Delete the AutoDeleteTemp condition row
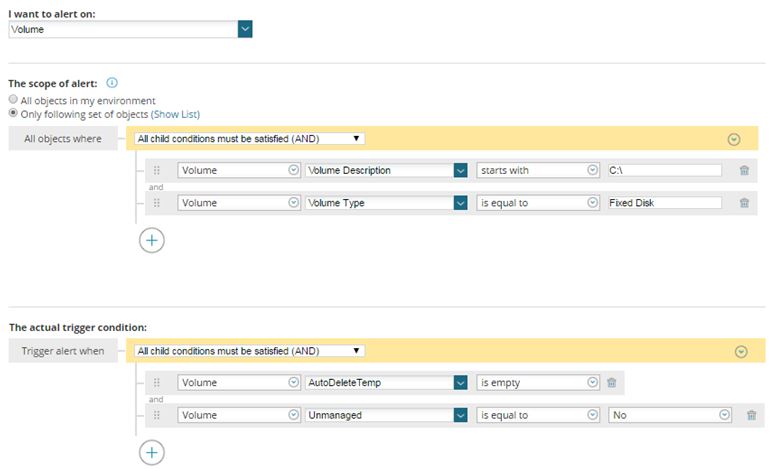Image resolution: width=773 pixels, height=469 pixels. click(x=612, y=383)
